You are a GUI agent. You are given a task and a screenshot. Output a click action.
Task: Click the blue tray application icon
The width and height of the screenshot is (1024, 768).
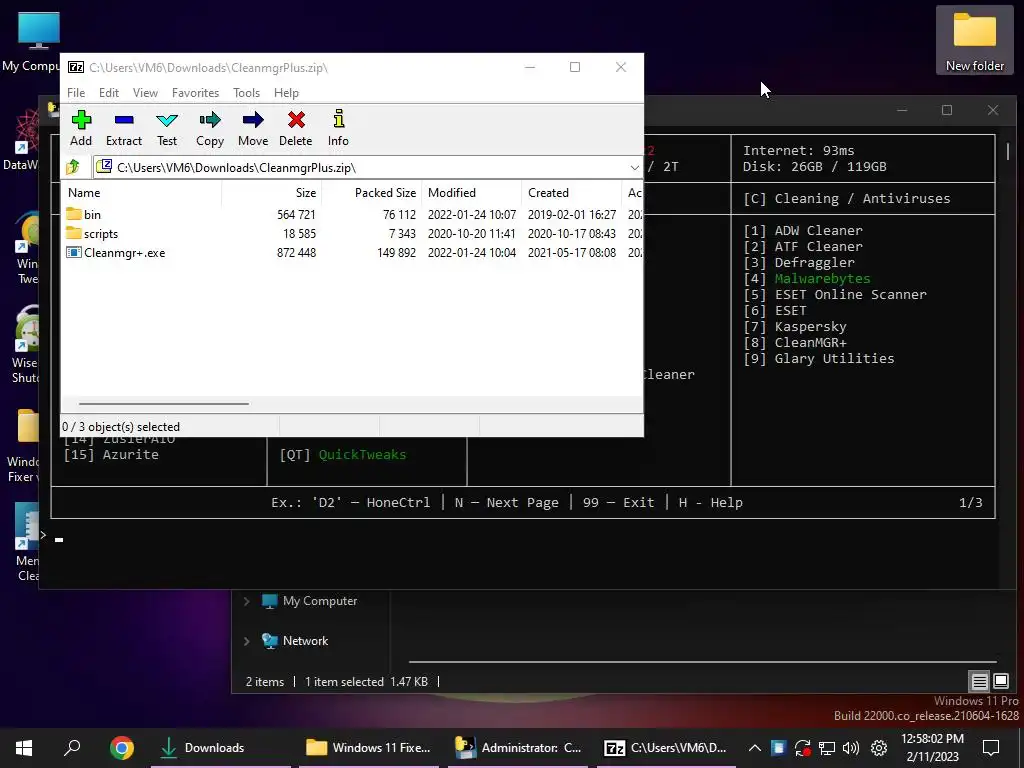(778, 748)
